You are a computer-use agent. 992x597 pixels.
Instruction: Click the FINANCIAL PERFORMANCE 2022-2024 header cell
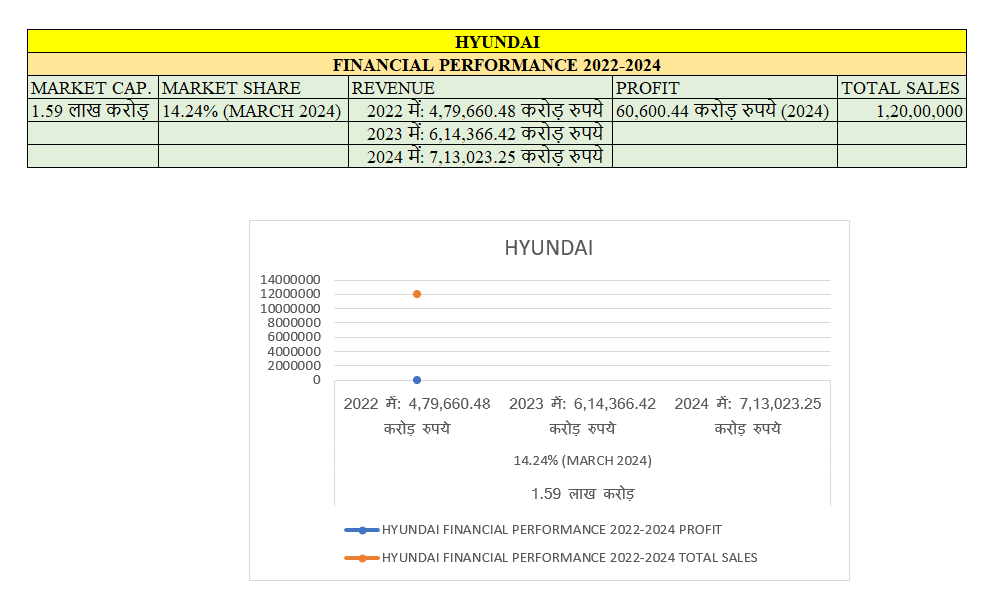pyautogui.click(x=497, y=65)
